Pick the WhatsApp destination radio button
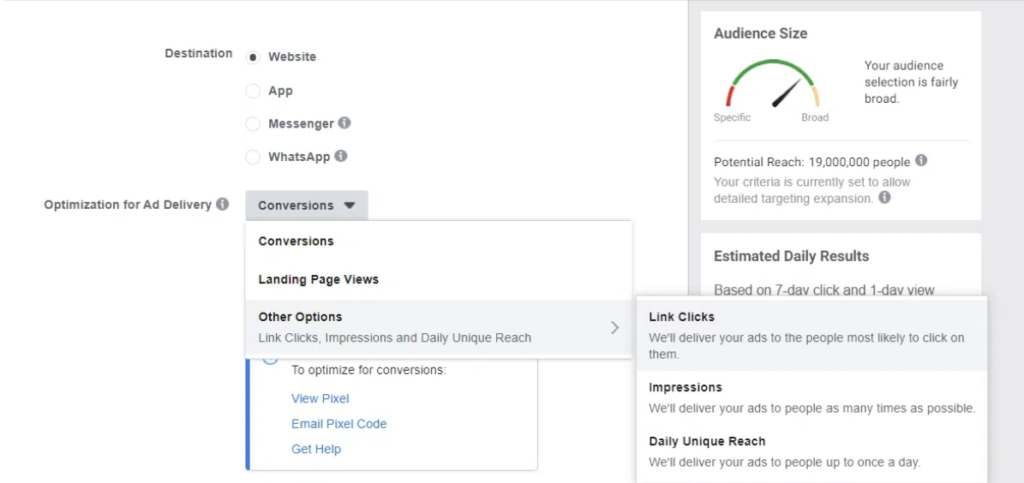The height and width of the screenshot is (483, 1024). coord(253,157)
